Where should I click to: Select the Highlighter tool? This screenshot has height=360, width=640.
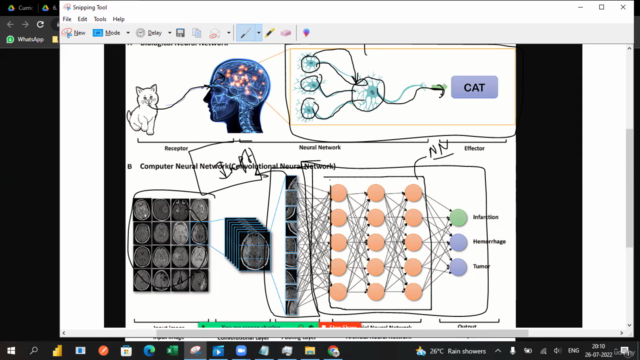coord(269,33)
